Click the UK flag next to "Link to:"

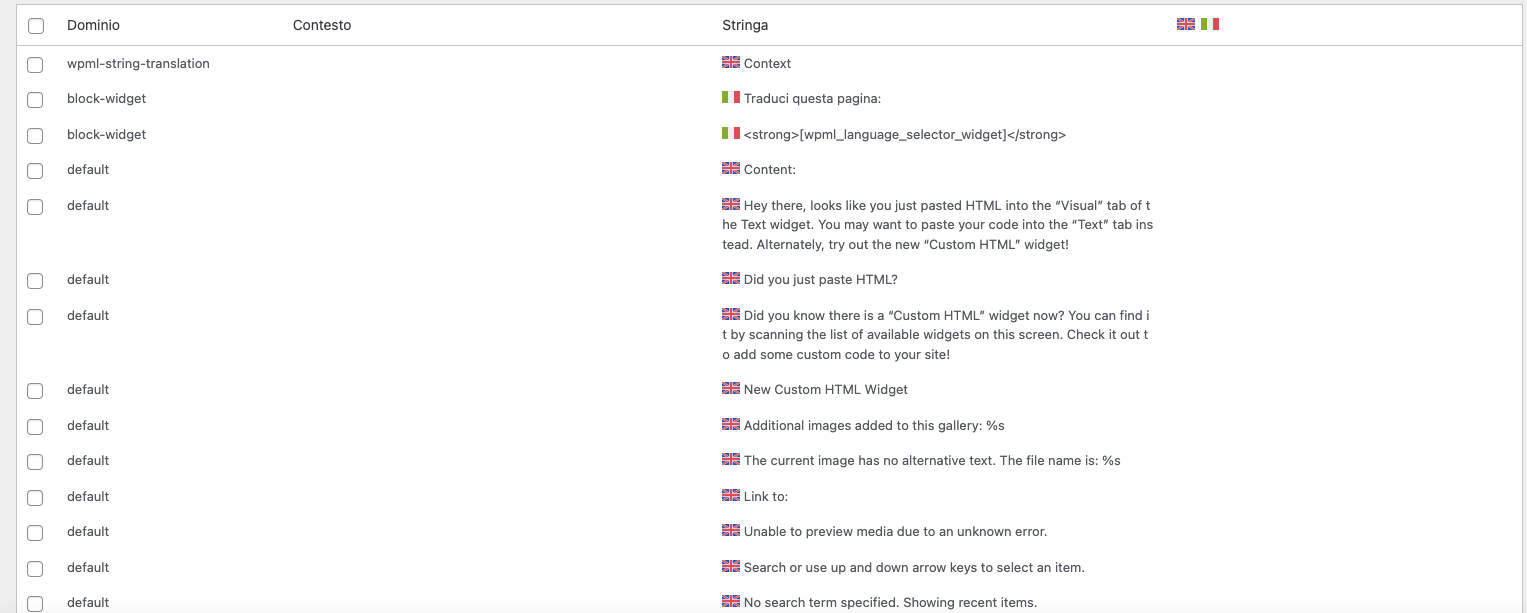[x=731, y=495]
